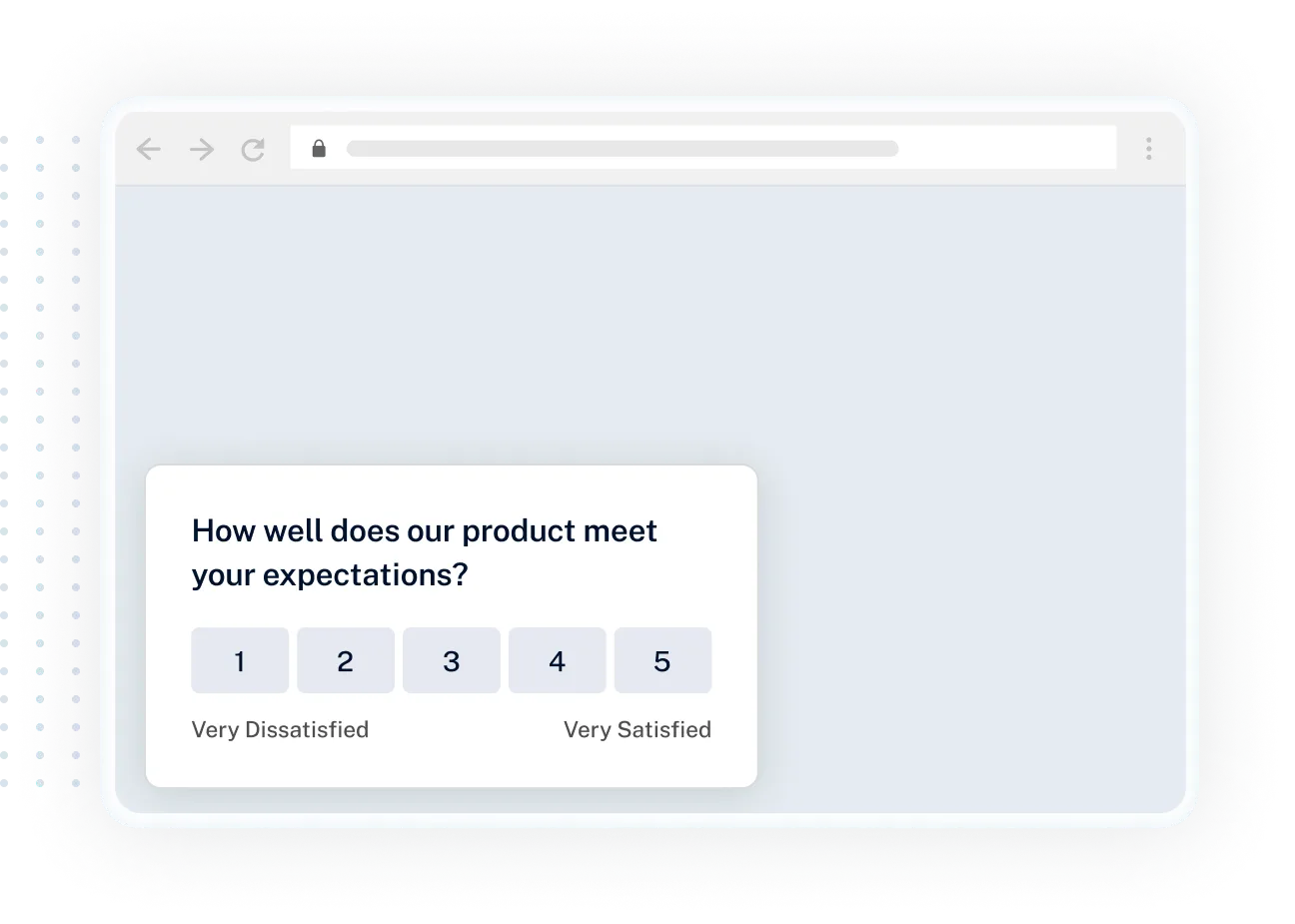Open the three-dot browser menu
Viewport: 1295px width, 924px height.
(x=1148, y=148)
